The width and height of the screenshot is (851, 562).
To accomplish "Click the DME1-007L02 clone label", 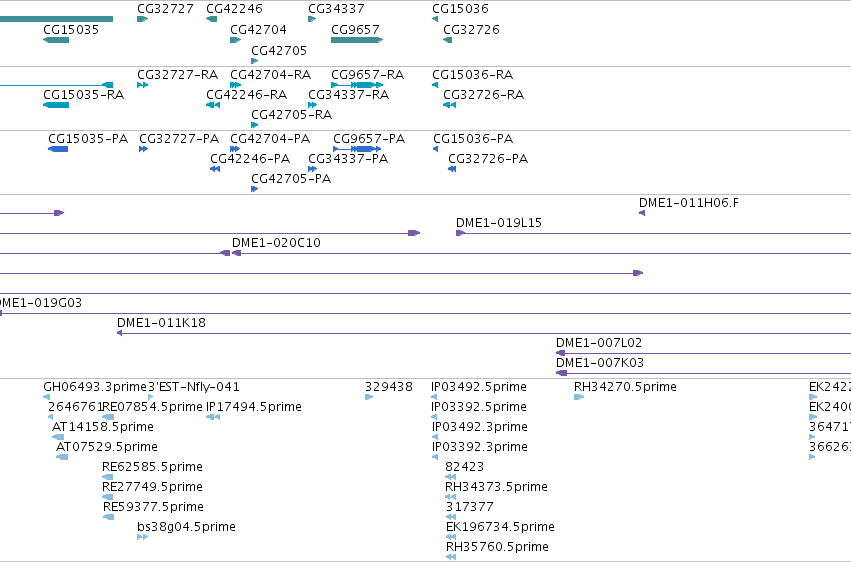I will (599, 343).
